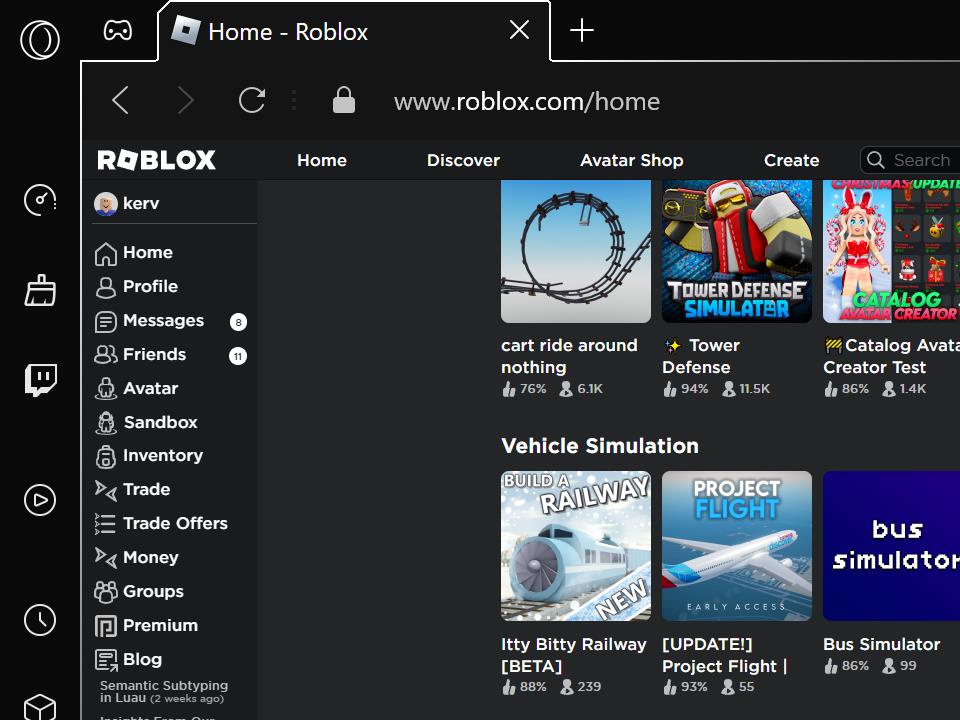Open GX Cleaner broom icon
Screen dimensions: 960x720
[40, 290]
